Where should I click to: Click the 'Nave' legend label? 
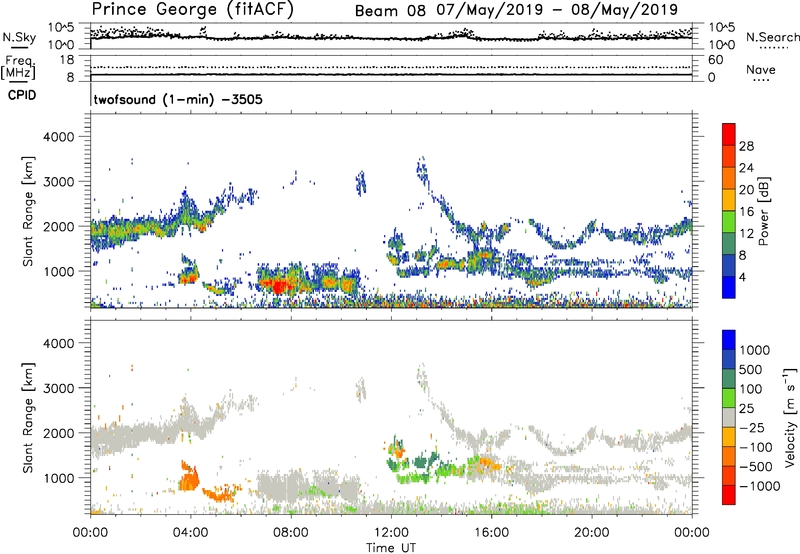[760, 70]
